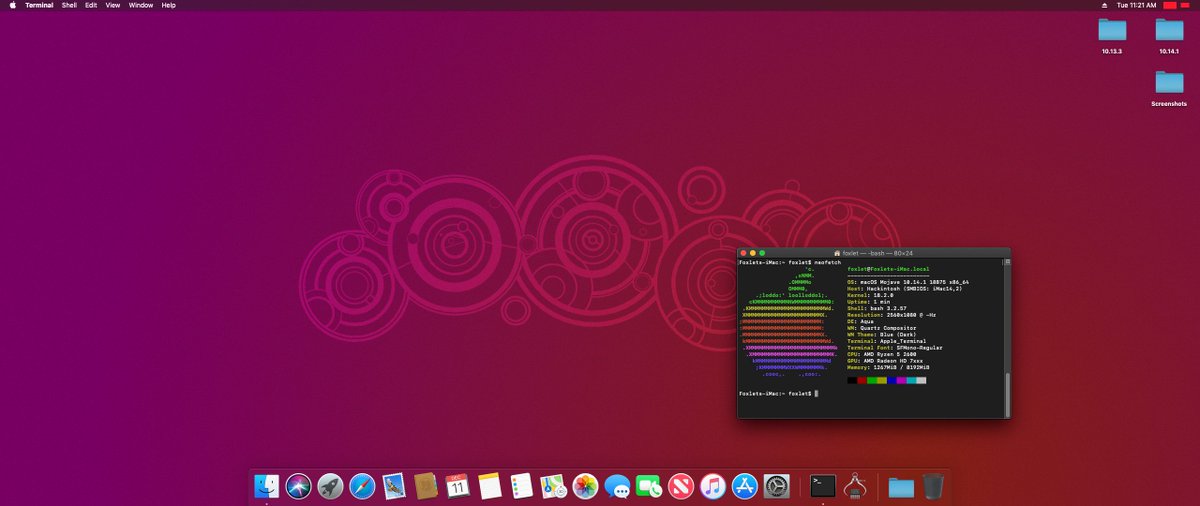
Task: Click the 'Shell: bash 3.2.57' line
Action: point(878,308)
